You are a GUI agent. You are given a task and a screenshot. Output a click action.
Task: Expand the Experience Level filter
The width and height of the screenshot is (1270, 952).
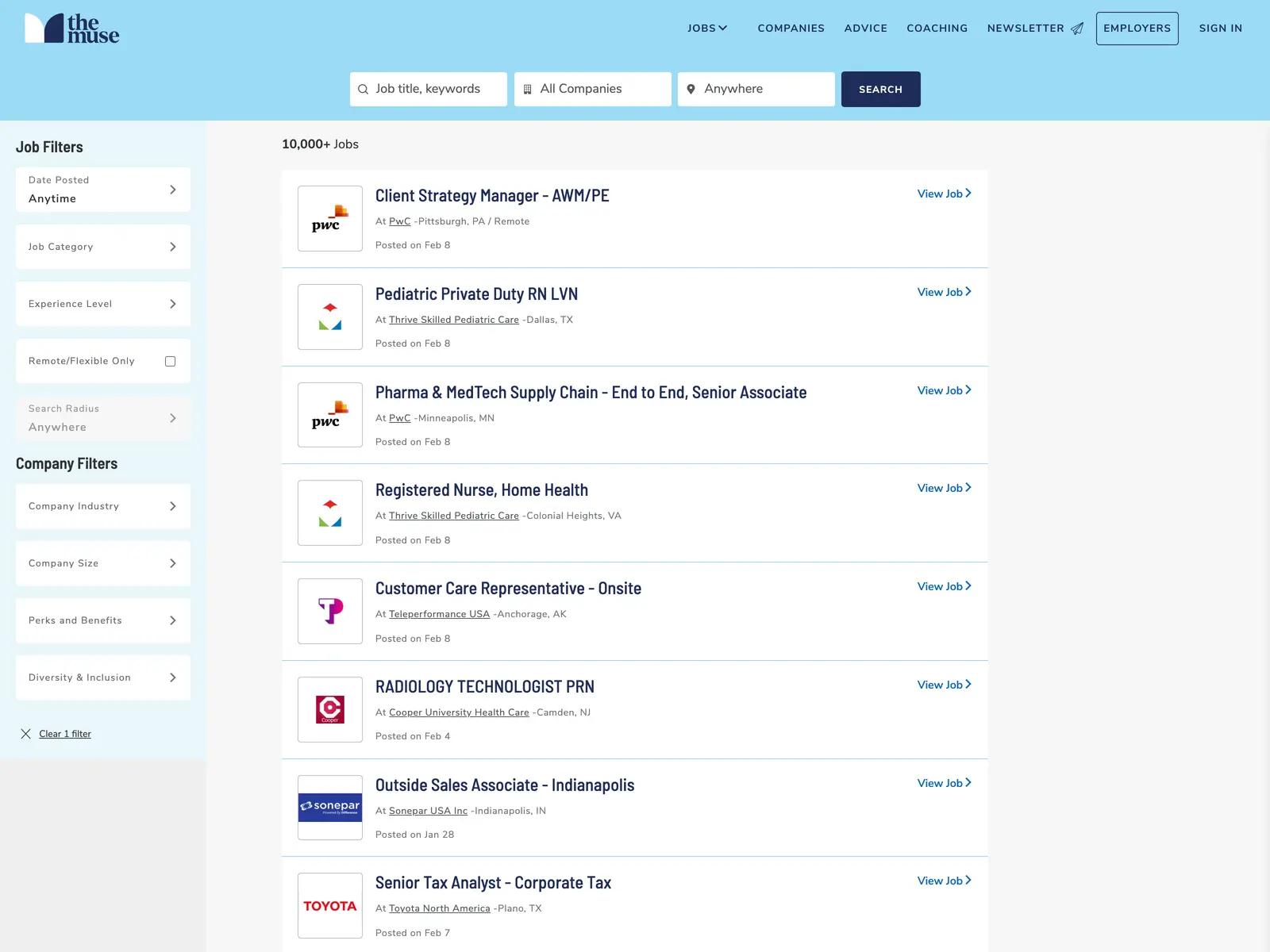click(103, 304)
